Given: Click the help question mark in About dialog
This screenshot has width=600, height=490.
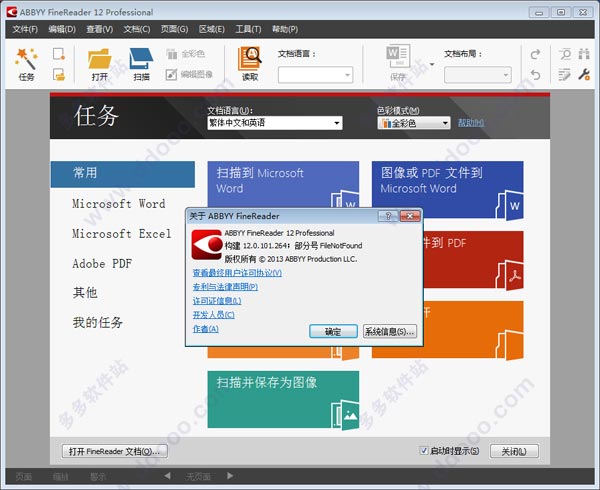Looking at the screenshot, I should (x=388, y=216).
